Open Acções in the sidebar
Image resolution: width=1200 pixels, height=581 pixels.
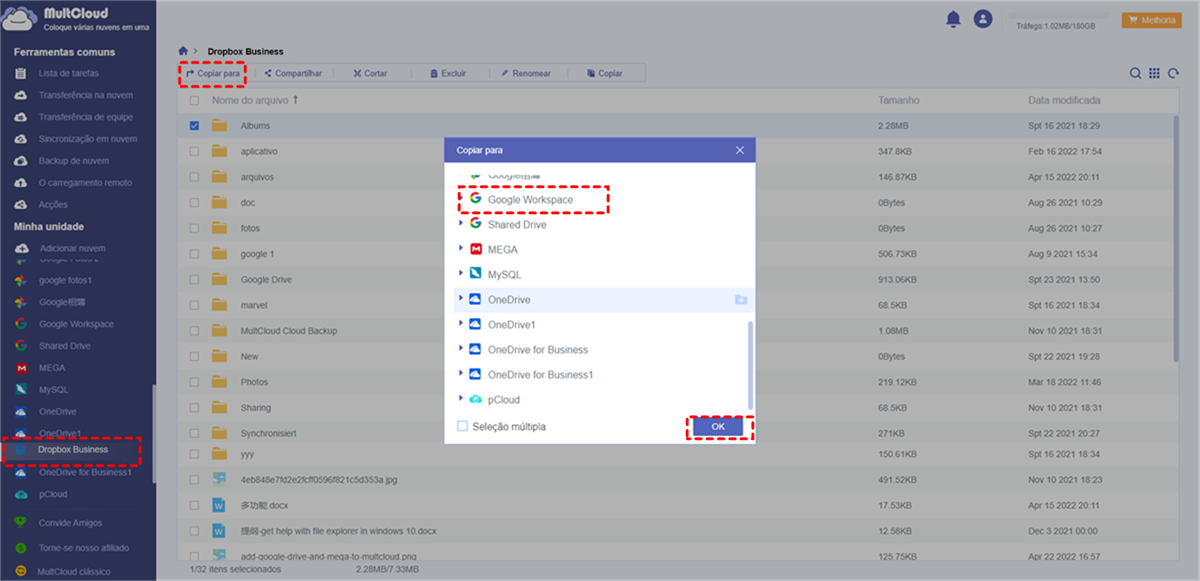click(53, 205)
